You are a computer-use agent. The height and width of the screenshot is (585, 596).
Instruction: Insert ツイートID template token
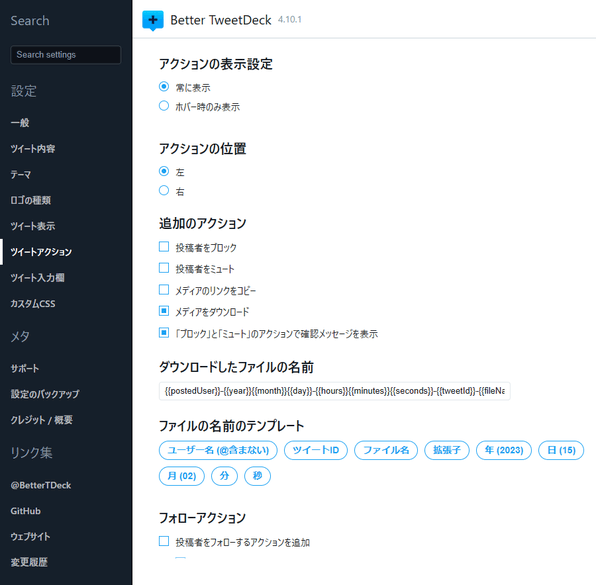pos(316,450)
